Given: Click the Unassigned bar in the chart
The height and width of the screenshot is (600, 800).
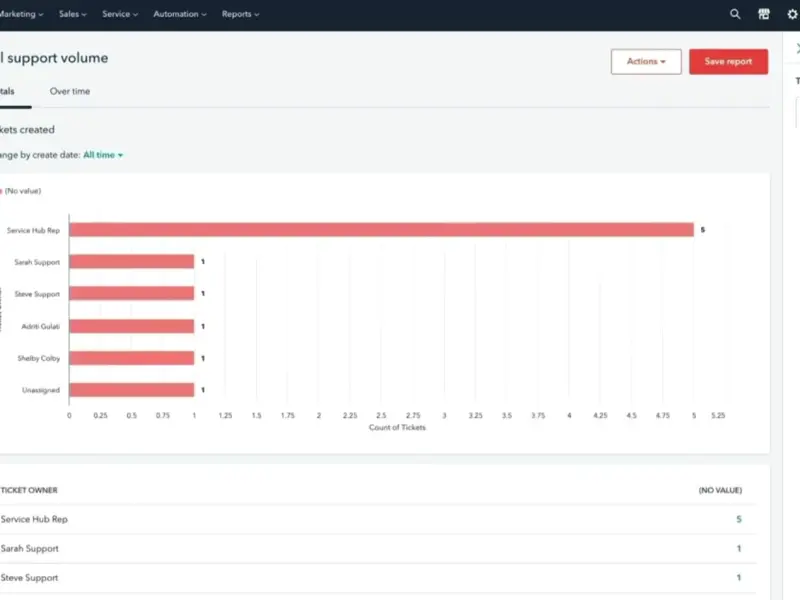Looking at the screenshot, I should coord(131,390).
